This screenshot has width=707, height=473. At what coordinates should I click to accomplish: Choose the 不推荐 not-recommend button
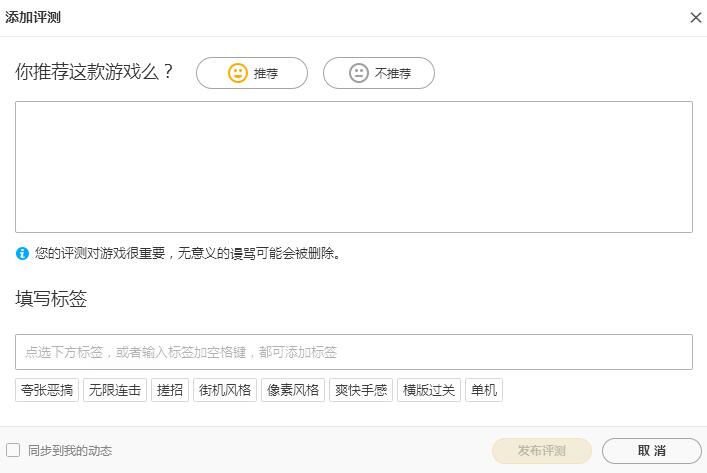[379, 73]
